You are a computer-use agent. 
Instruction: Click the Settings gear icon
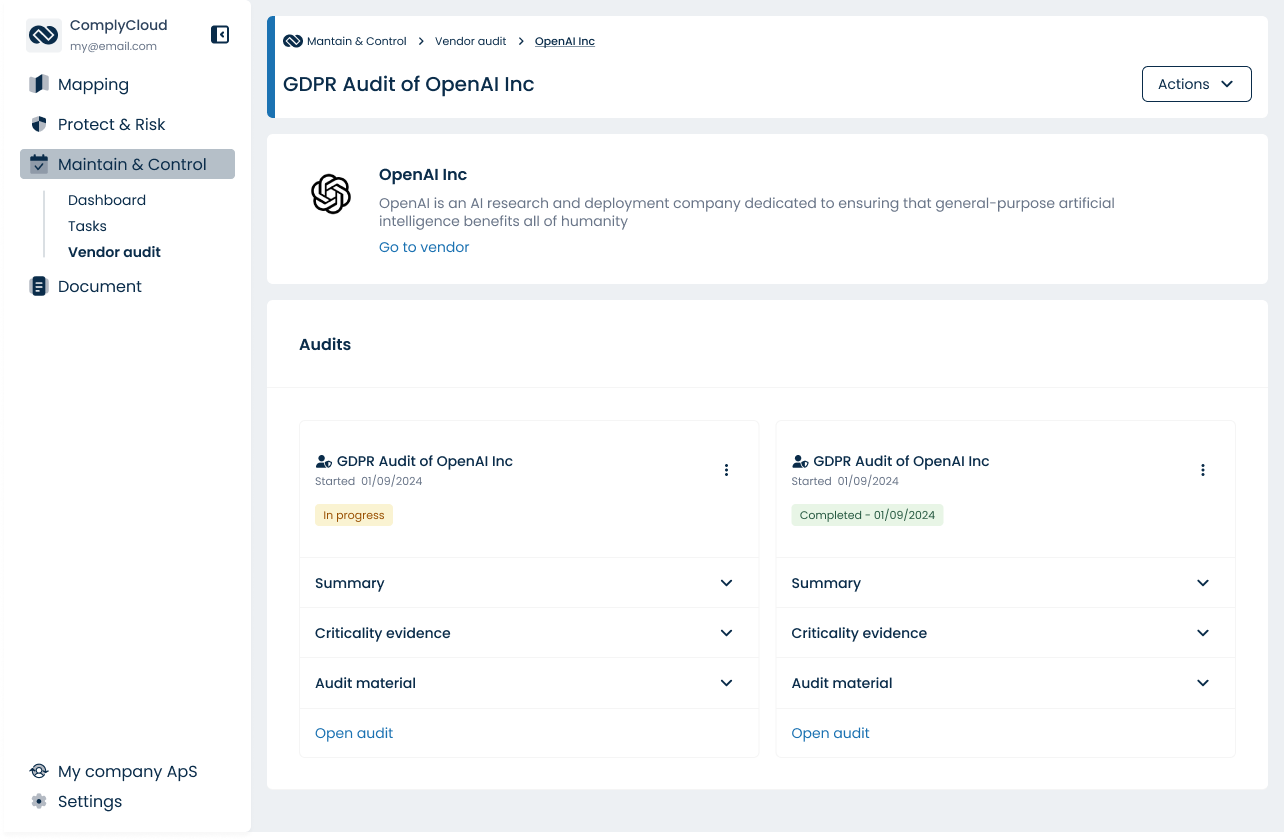[x=39, y=801]
